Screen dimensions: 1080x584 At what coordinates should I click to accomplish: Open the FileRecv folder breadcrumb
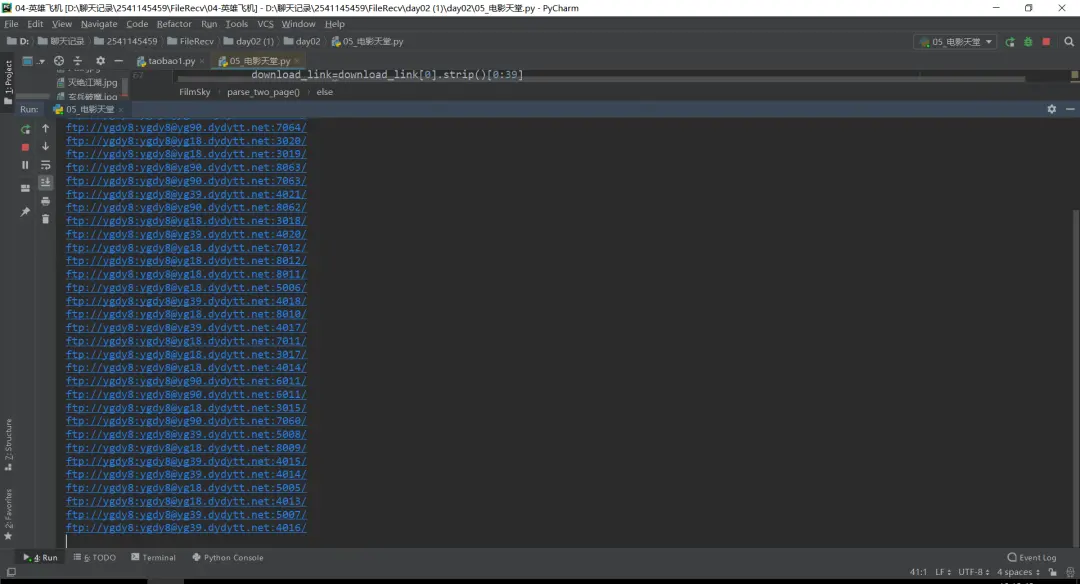[191, 41]
